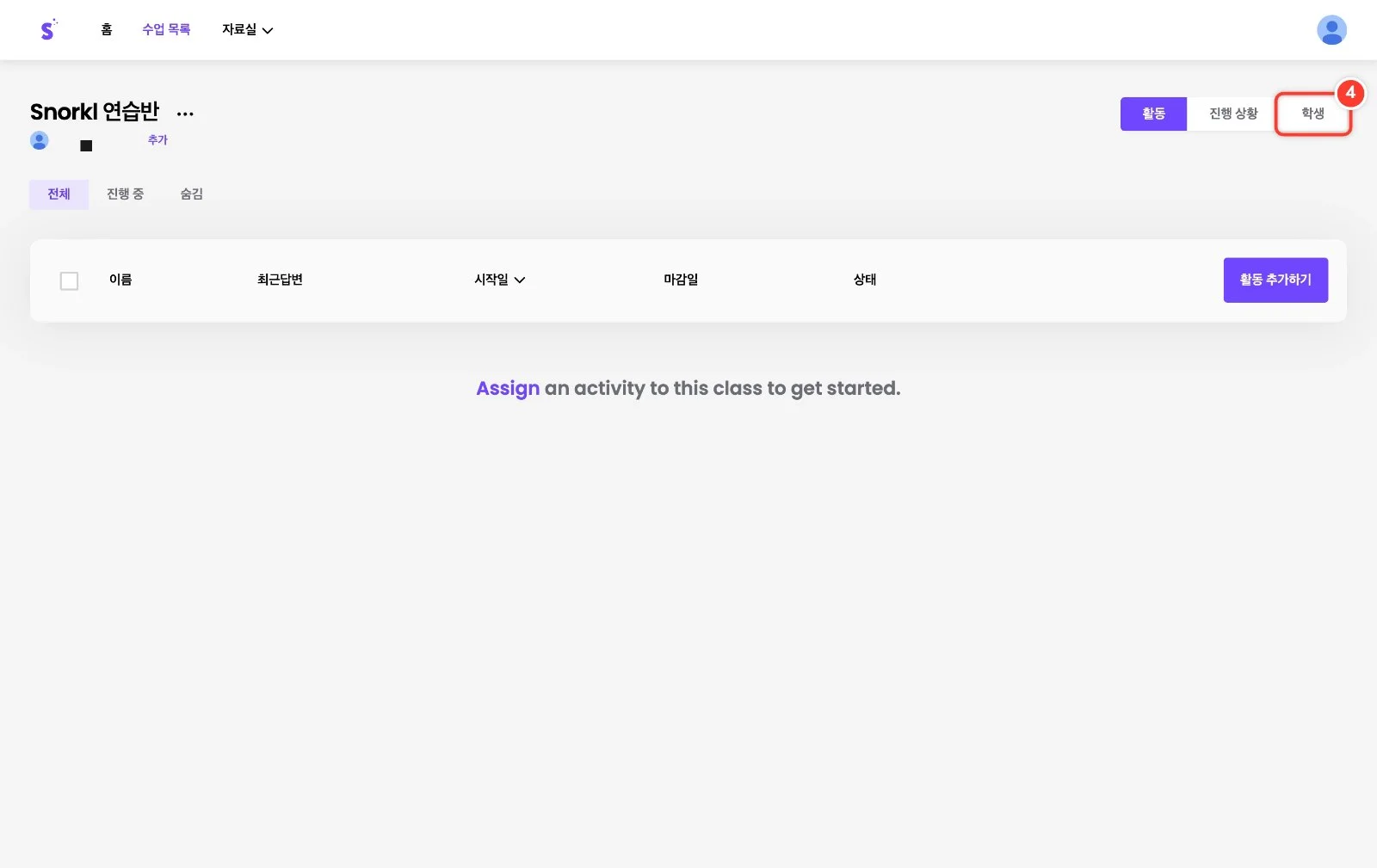Select the purple 활동 button
Viewport: 1377px width, 868px height.
point(1153,114)
